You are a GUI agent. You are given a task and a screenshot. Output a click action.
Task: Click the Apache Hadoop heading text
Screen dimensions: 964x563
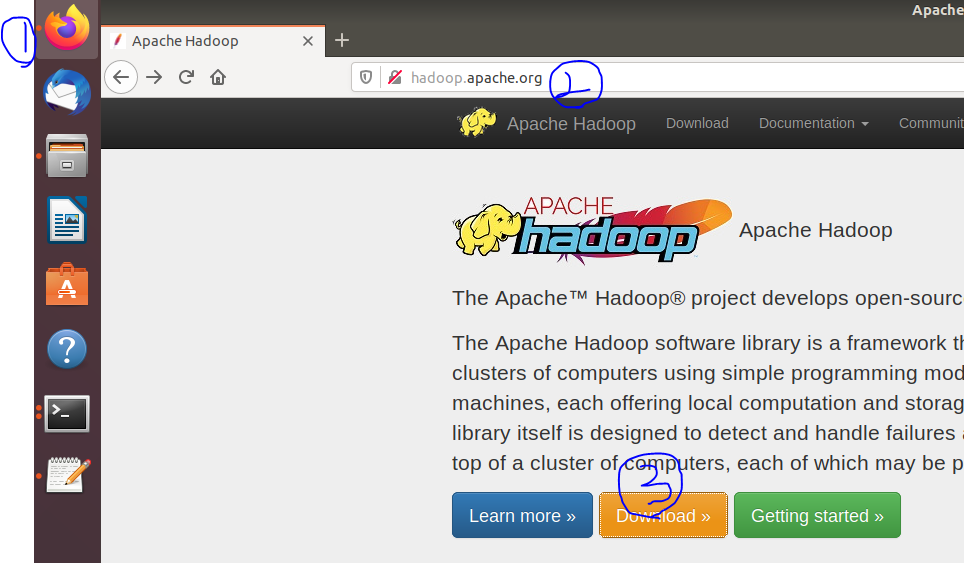pyautogui.click(x=815, y=230)
